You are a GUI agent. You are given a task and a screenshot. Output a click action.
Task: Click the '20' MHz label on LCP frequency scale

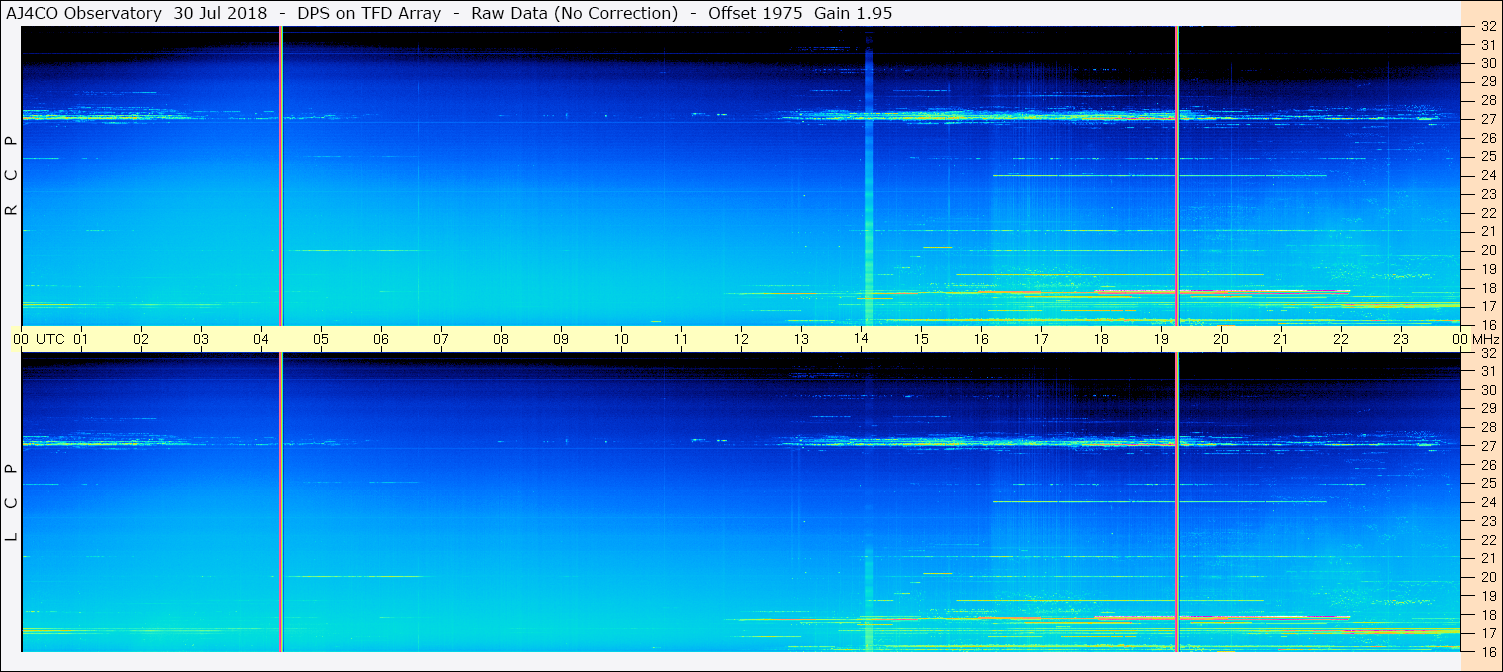[1488, 577]
